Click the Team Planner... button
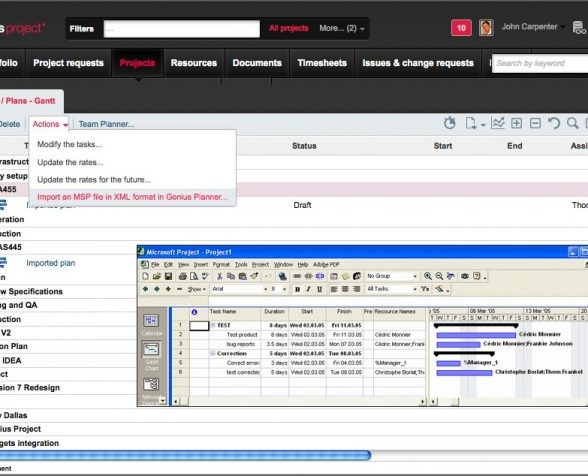This screenshot has width=588, height=476. (x=106, y=124)
